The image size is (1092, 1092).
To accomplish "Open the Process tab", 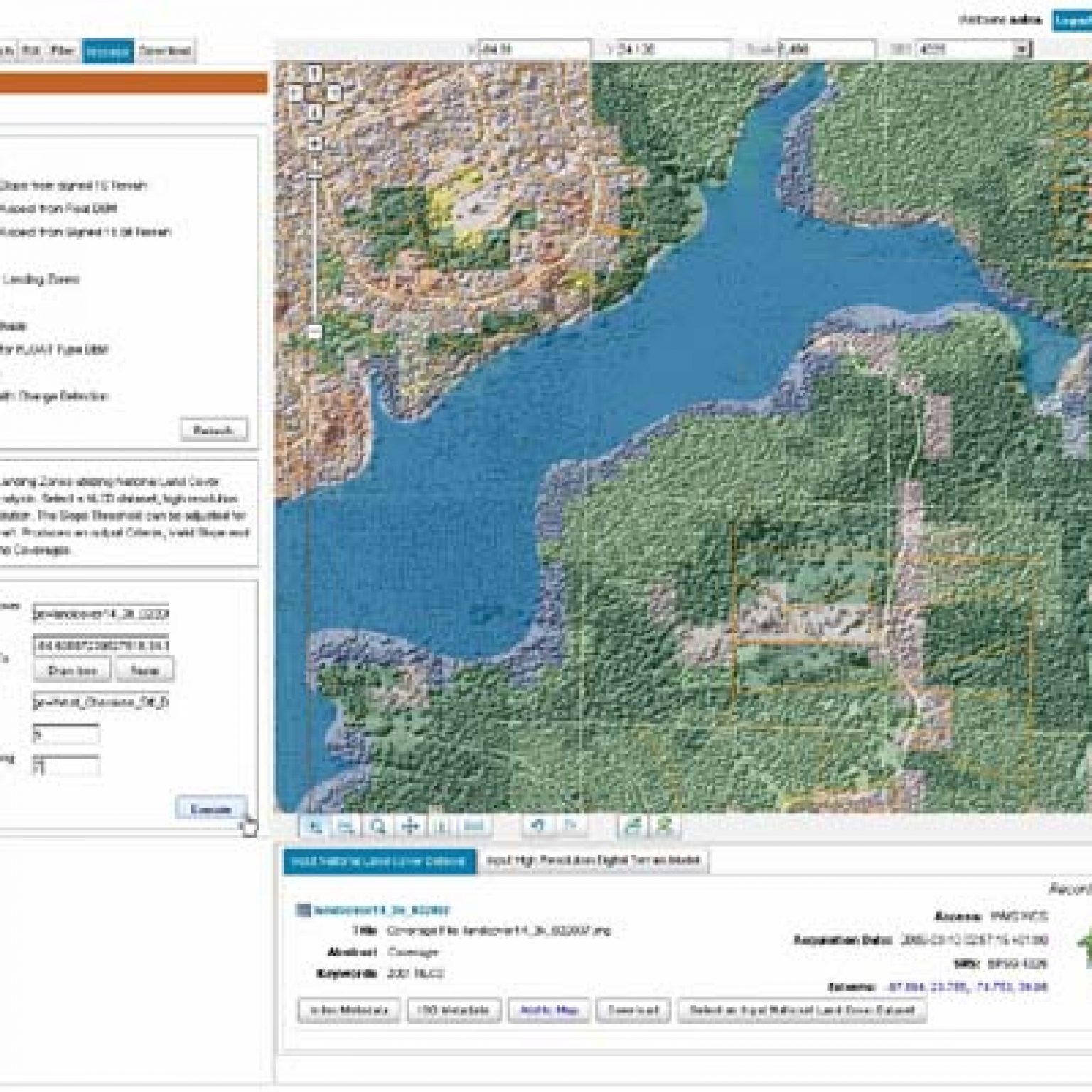I will [107, 51].
